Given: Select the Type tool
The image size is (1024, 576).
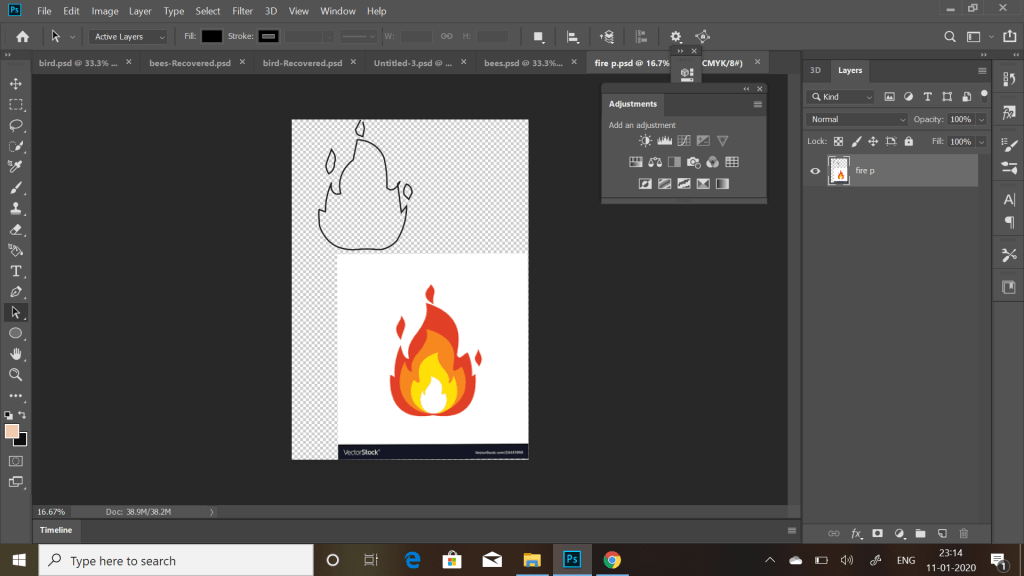Looking at the screenshot, I should coord(16,271).
